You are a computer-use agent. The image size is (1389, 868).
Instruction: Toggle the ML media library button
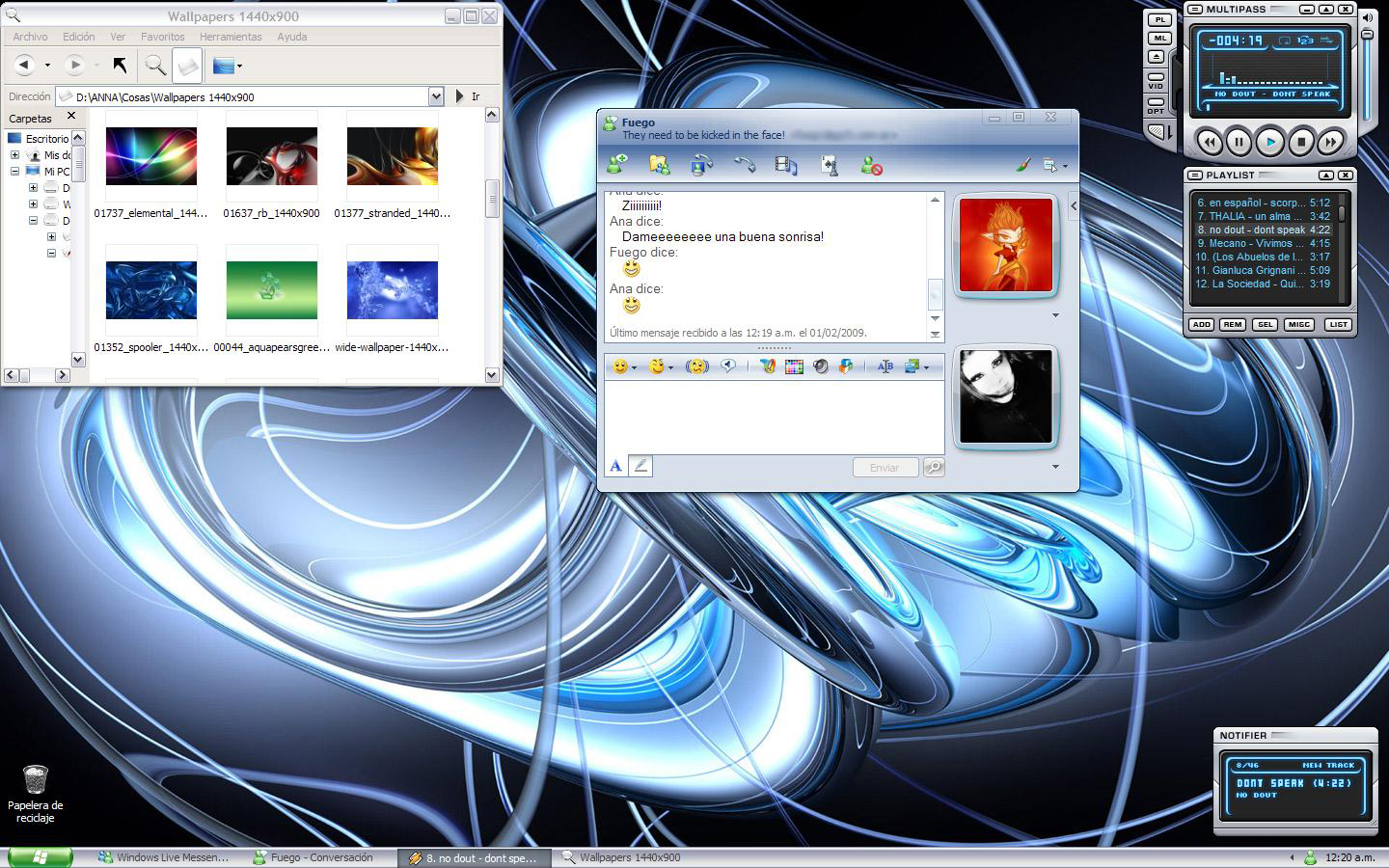1158,39
